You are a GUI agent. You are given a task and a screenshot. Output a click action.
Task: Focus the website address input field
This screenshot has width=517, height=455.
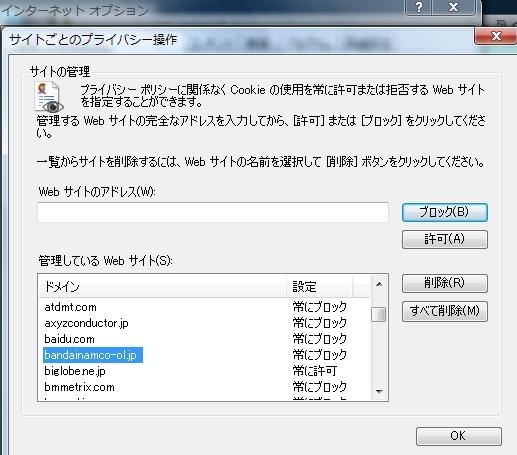pyautogui.click(x=213, y=212)
